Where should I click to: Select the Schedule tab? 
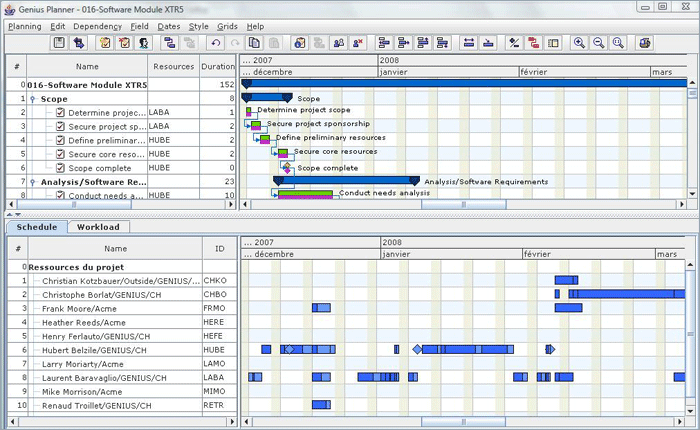[x=37, y=227]
